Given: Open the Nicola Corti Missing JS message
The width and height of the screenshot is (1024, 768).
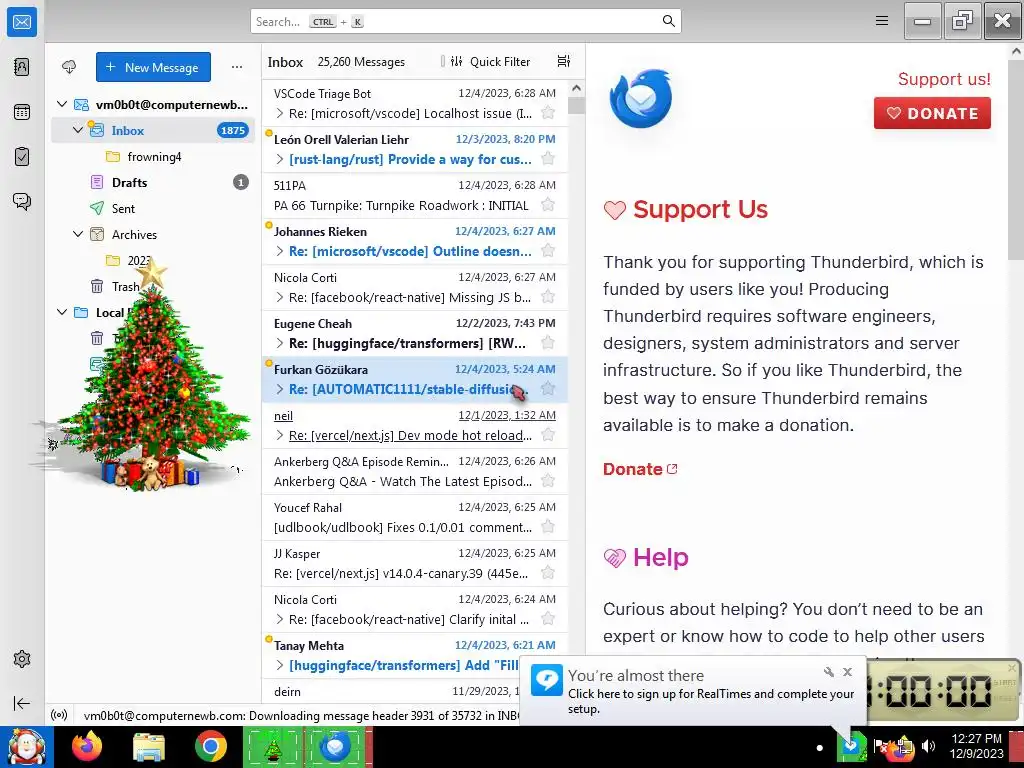Looking at the screenshot, I should click(x=415, y=287).
